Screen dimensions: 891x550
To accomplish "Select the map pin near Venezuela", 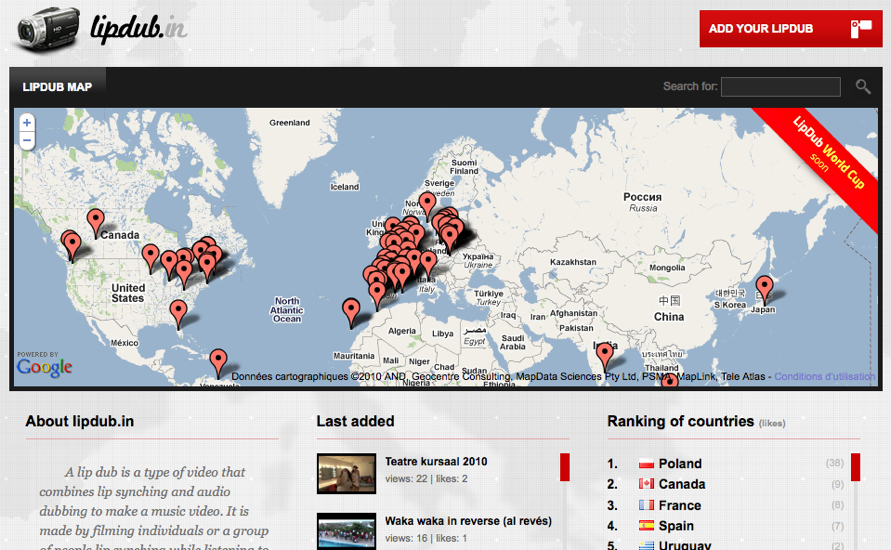I will pyautogui.click(x=218, y=362).
